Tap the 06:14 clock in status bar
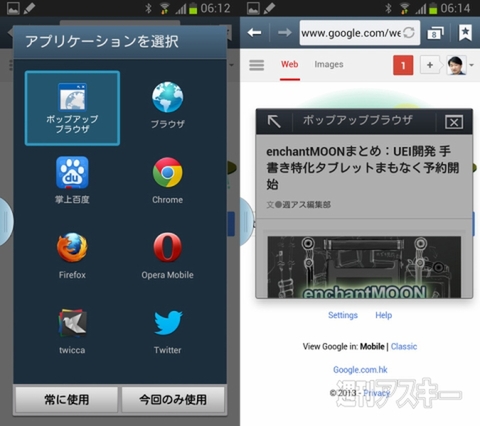This screenshot has width=480, height=426. point(455,8)
